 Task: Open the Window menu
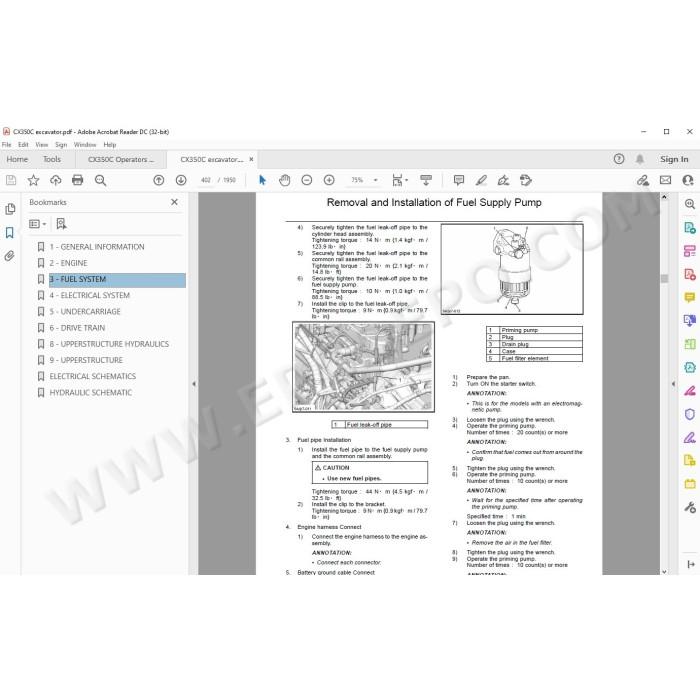click(x=85, y=145)
